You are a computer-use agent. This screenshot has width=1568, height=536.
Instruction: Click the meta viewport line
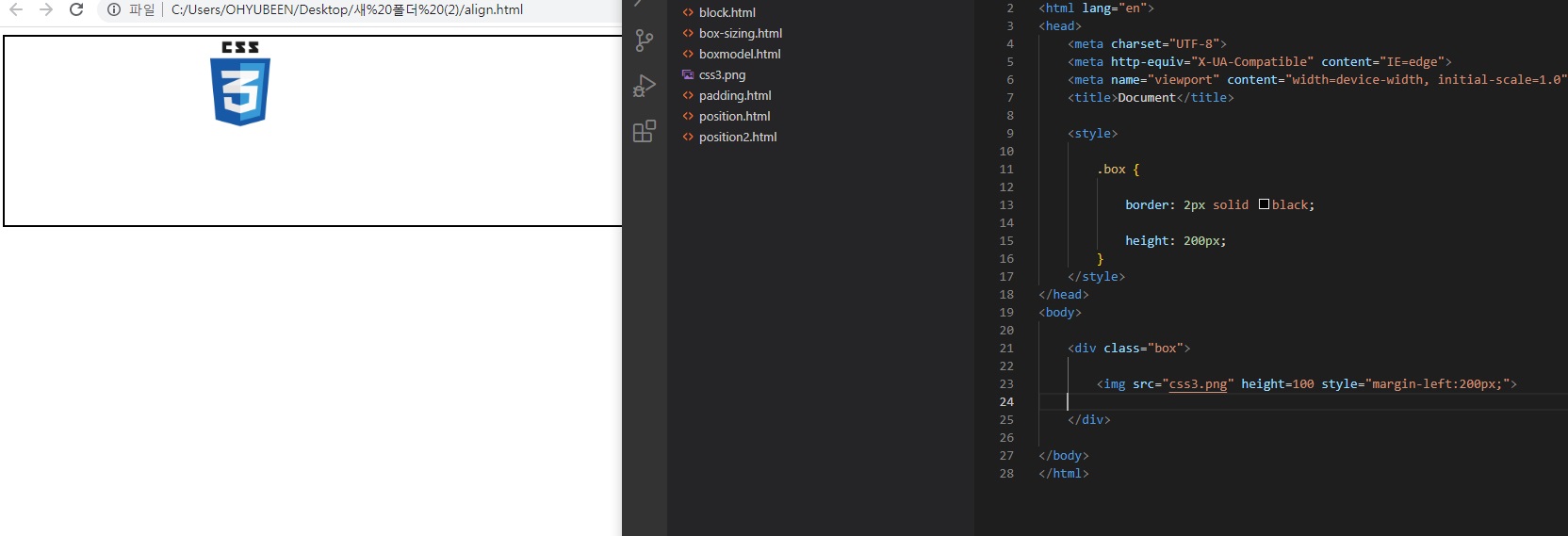(x=1316, y=79)
